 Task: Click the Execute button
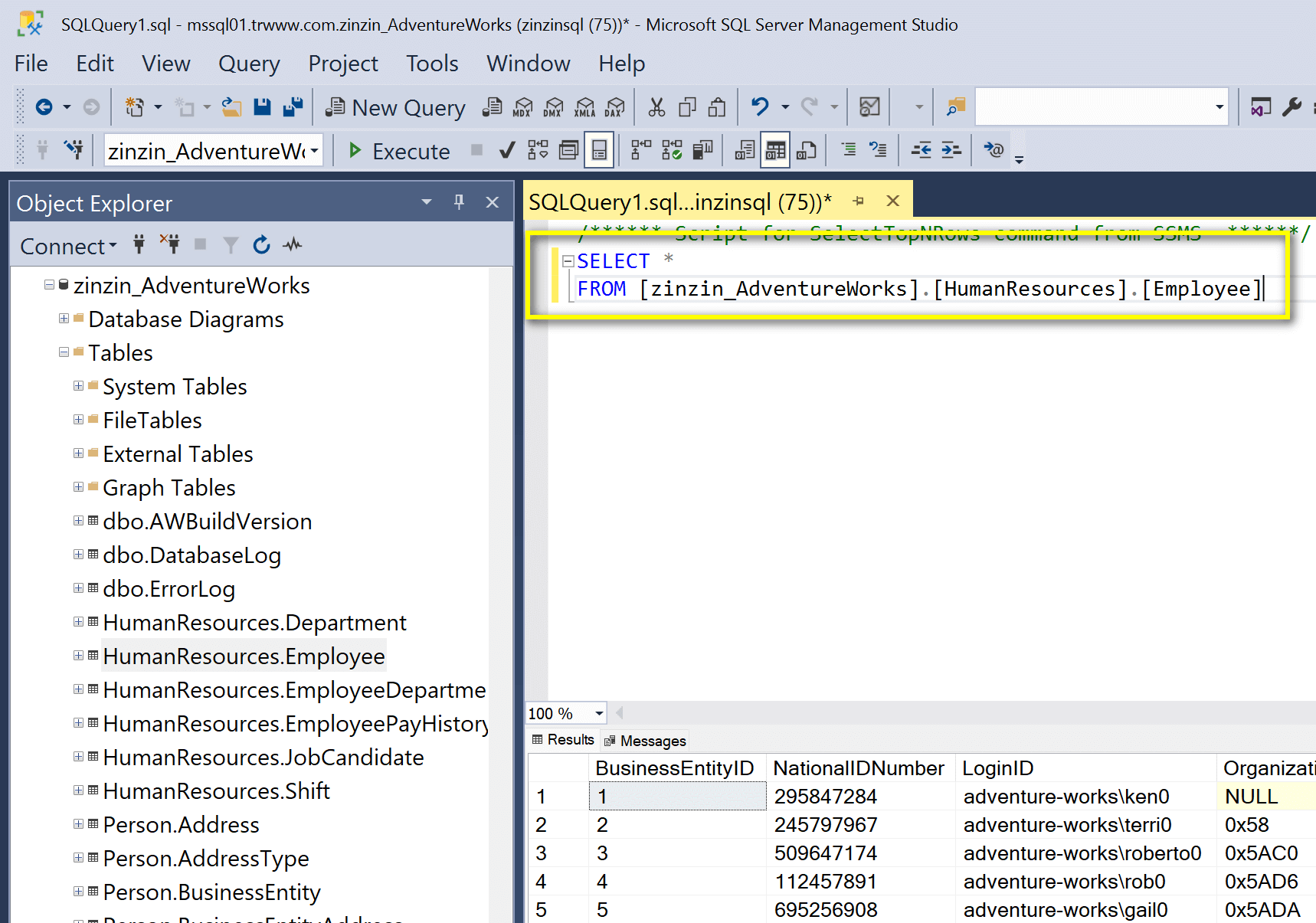pyautogui.click(x=399, y=151)
